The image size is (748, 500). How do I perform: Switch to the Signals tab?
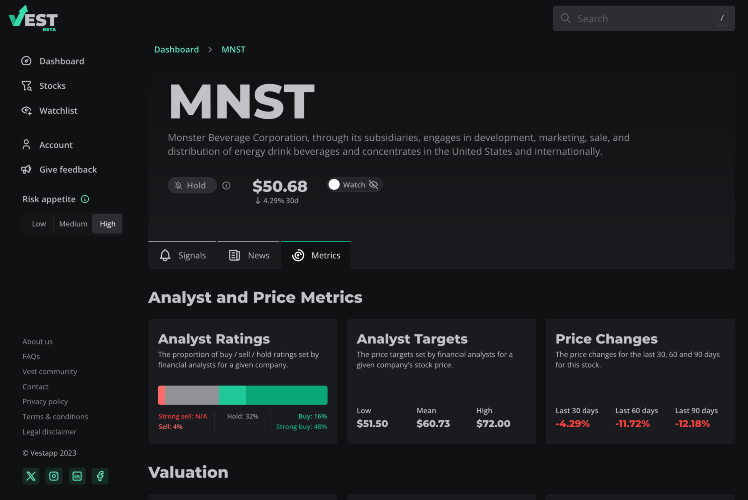pyautogui.click(x=182, y=255)
